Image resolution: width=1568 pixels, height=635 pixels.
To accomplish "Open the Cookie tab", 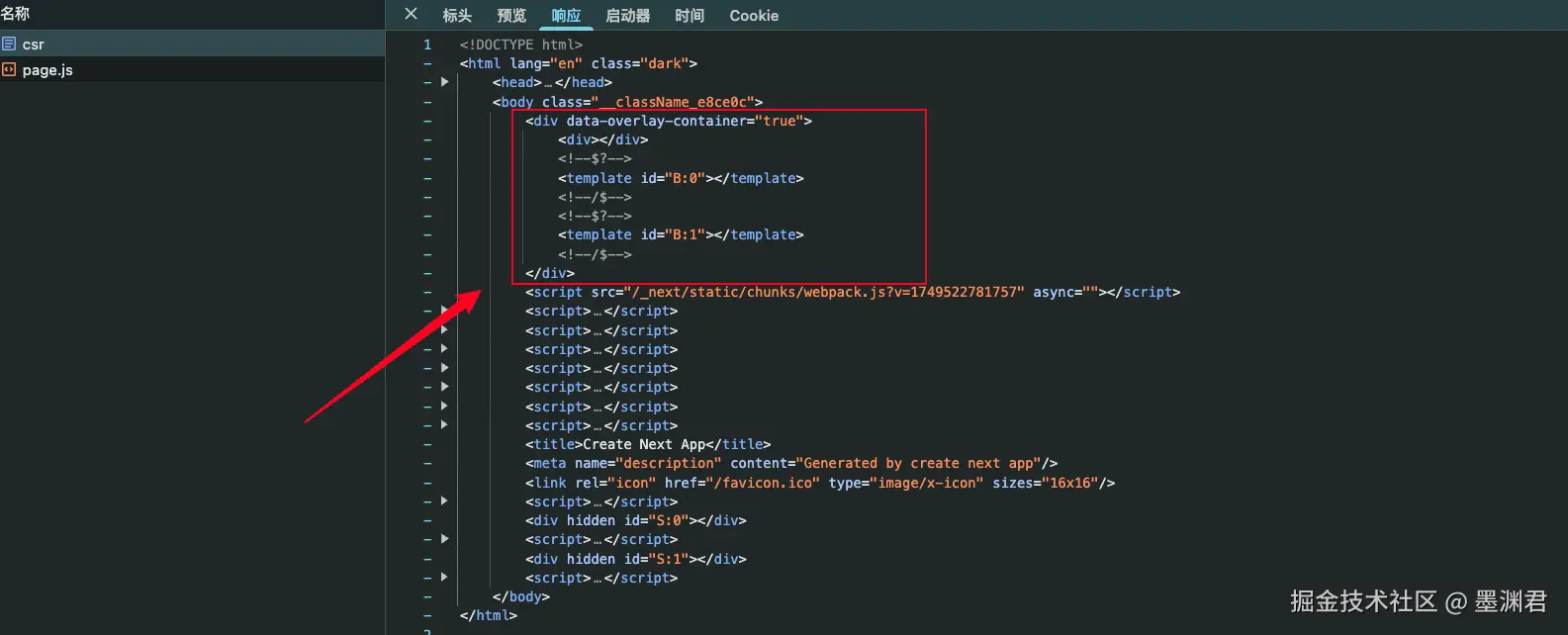I will 754,16.
